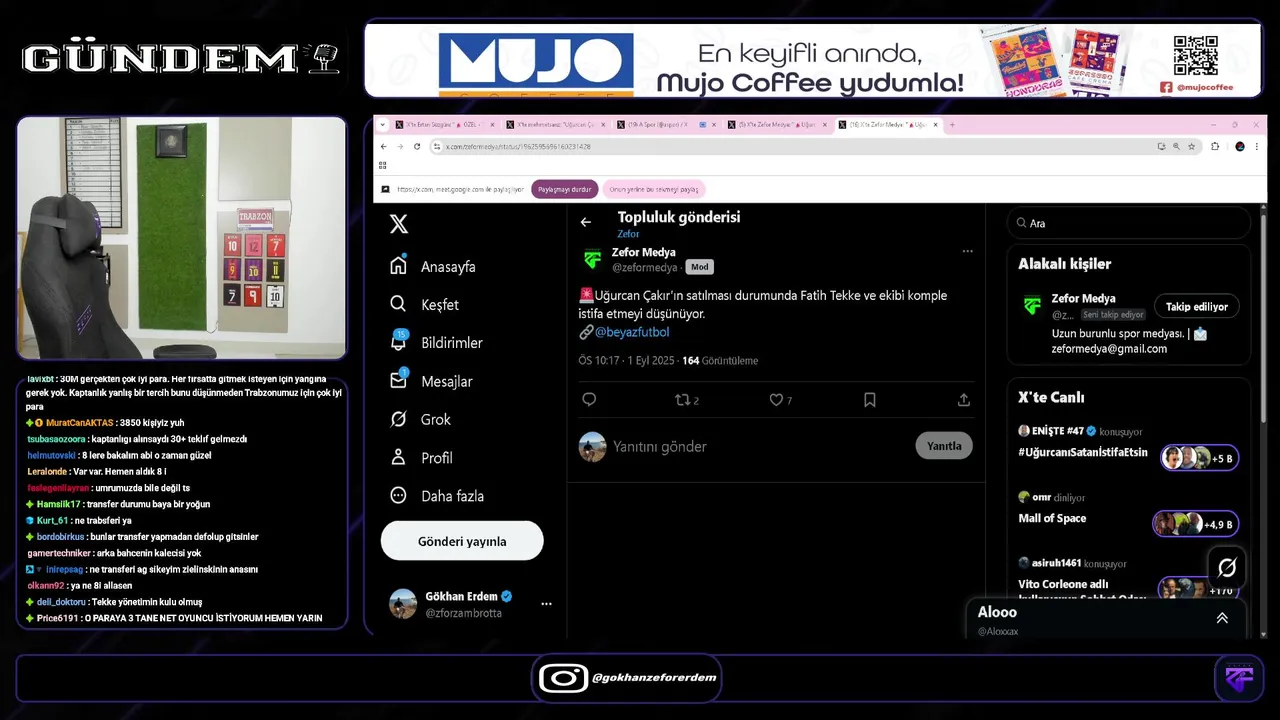The image size is (1280, 720).
Task: Click MuratCanAKTAS username in stream chat
Action: 80,422
